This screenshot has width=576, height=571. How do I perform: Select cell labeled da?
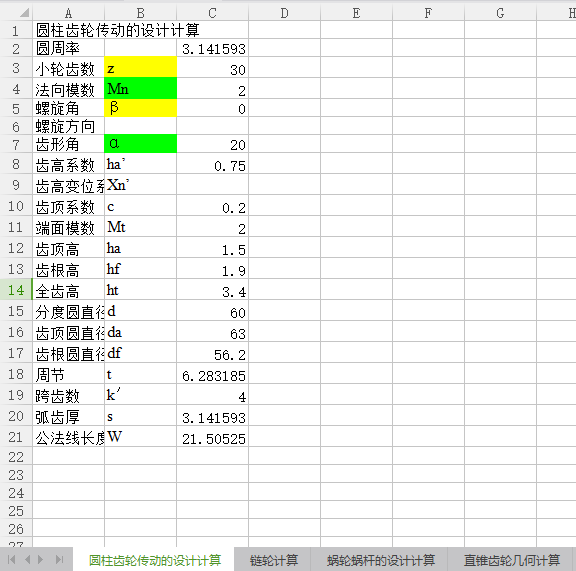(140, 331)
